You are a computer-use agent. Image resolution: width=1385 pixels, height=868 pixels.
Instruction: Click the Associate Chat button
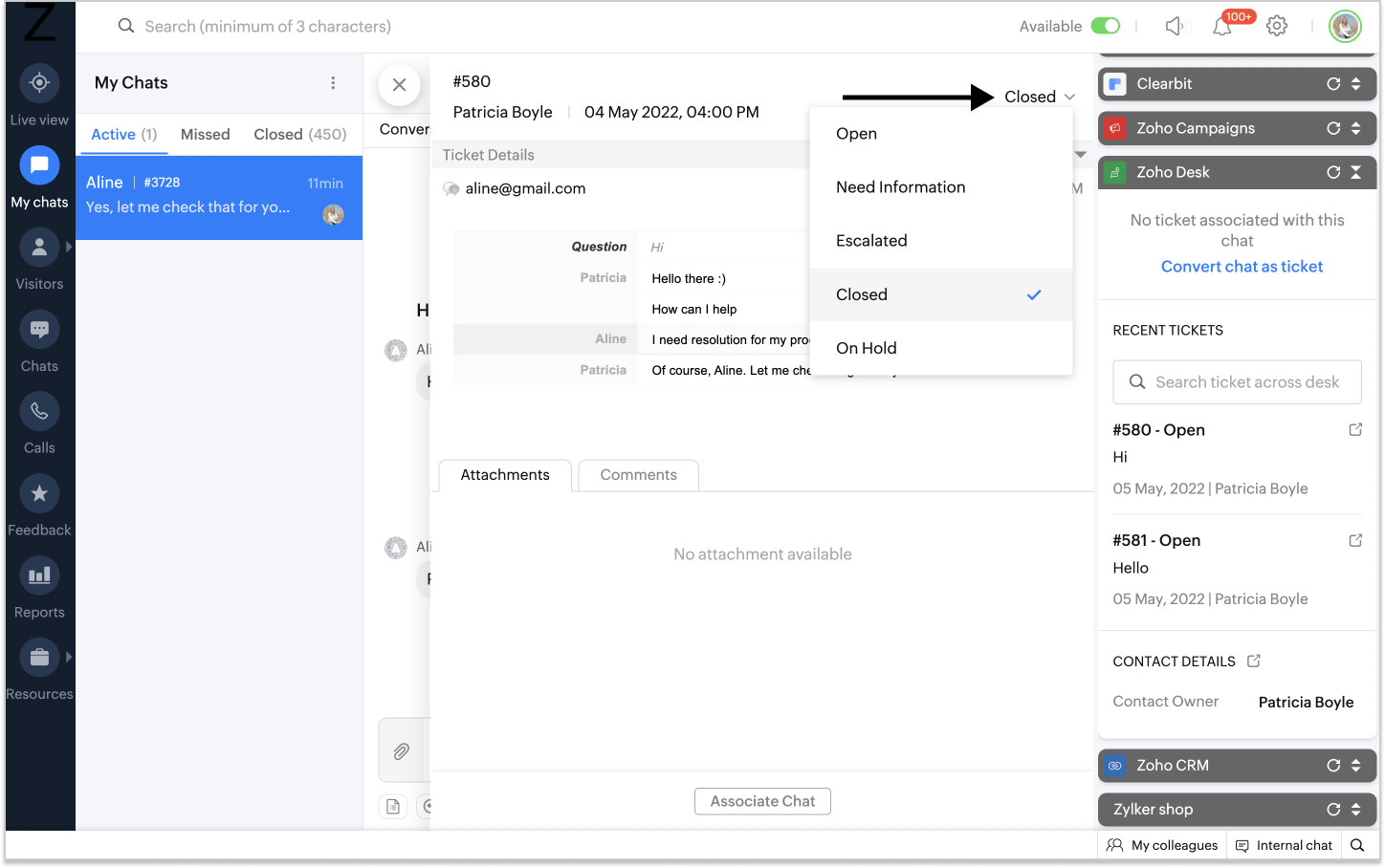(x=762, y=801)
